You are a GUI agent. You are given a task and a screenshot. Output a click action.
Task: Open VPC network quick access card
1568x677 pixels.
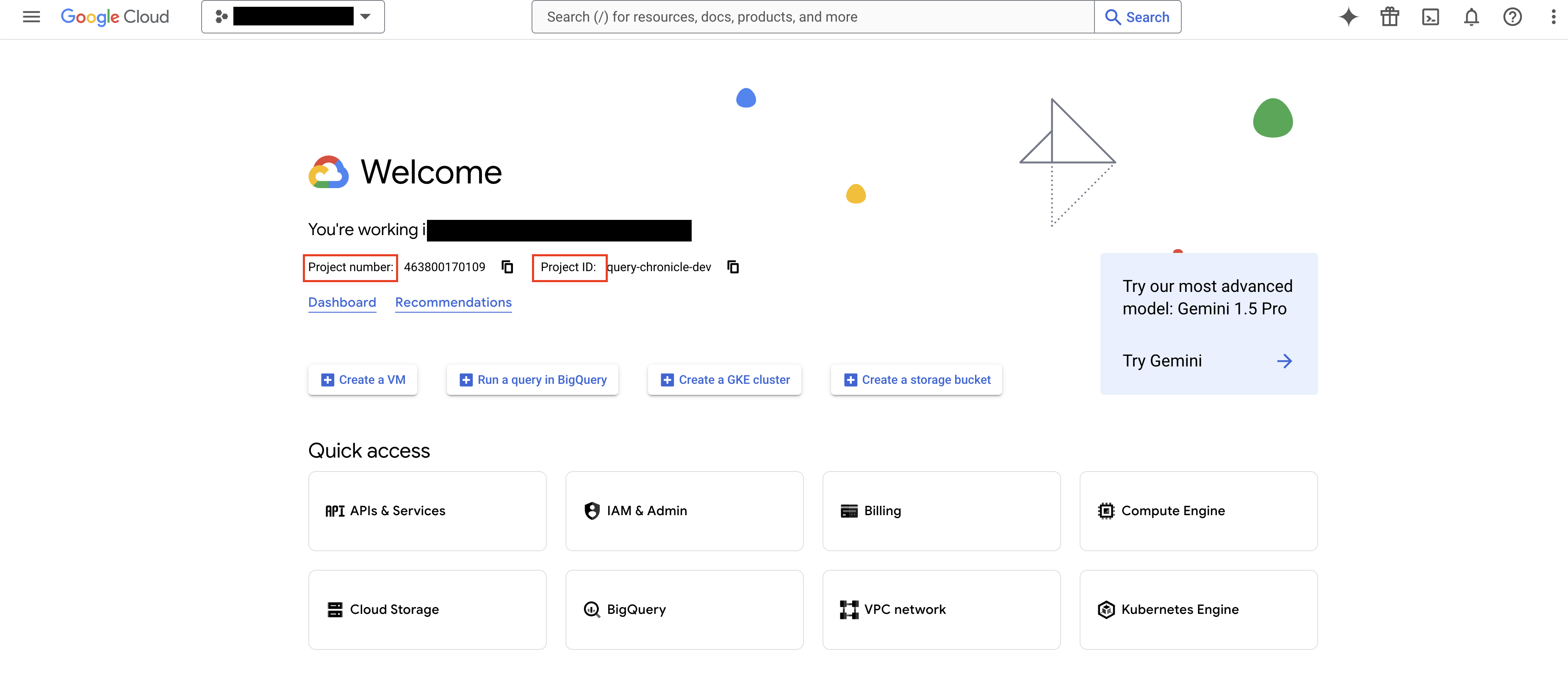pyautogui.click(x=942, y=610)
